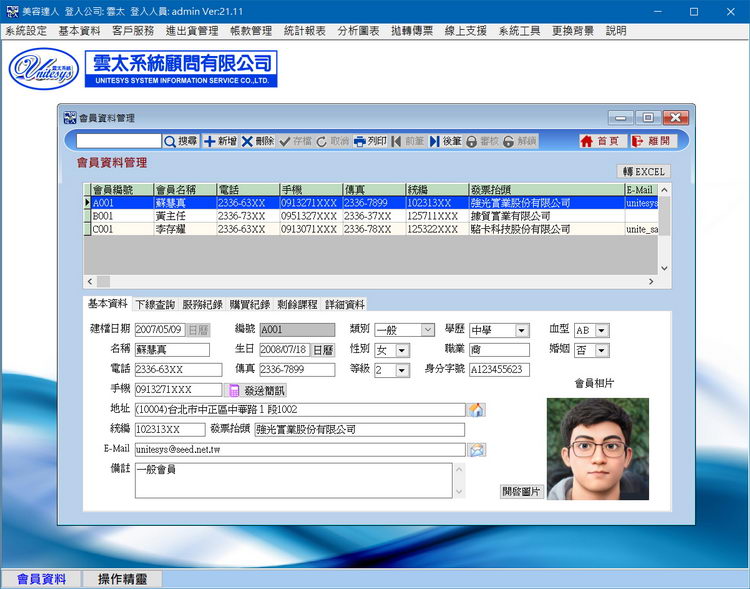Viewport: 750px width, 589px height.
Task: Go to next record with 後筆
Action: pyautogui.click(x=446, y=142)
